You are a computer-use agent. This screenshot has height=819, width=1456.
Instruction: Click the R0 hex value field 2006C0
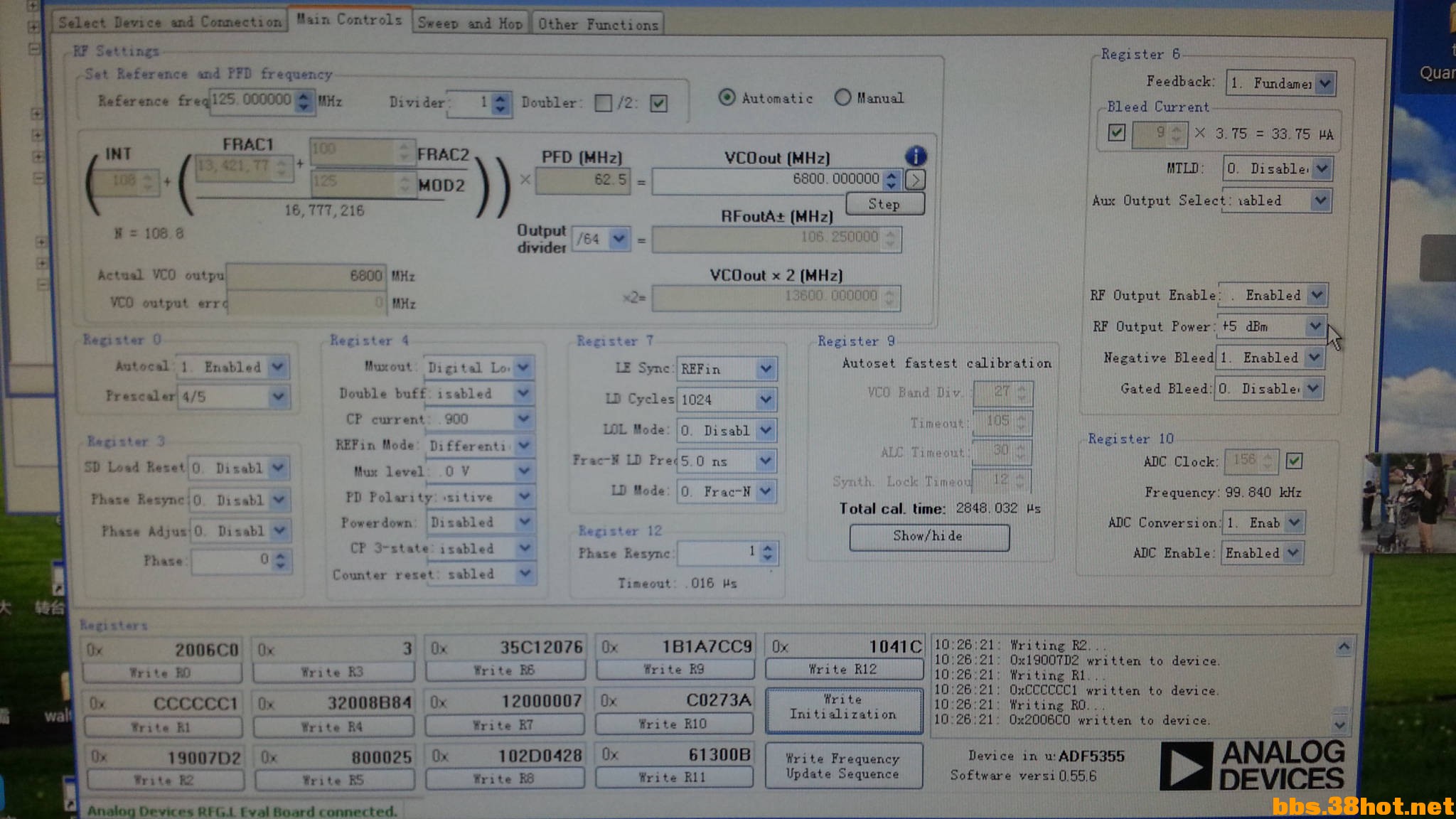(x=163, y=650)
